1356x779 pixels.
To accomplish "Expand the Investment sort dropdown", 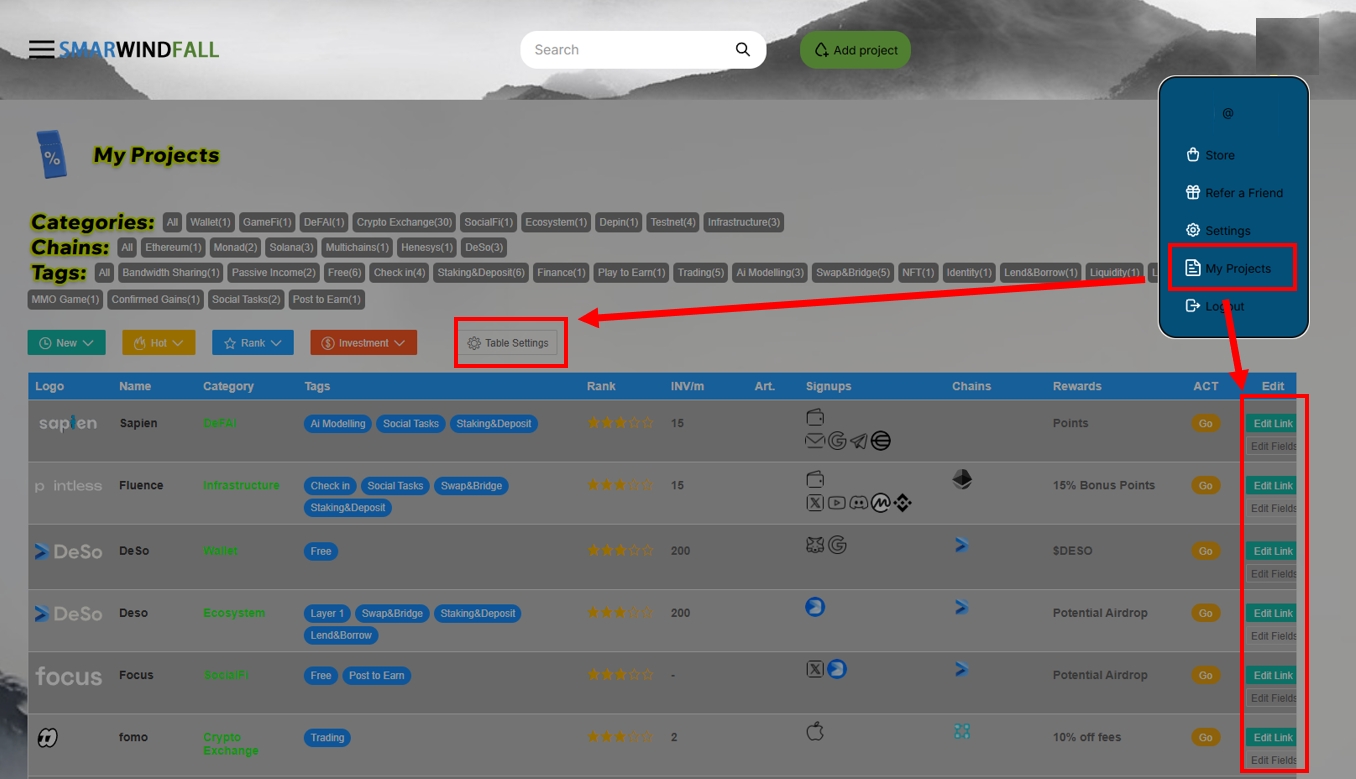I will (x=364, y=343).
